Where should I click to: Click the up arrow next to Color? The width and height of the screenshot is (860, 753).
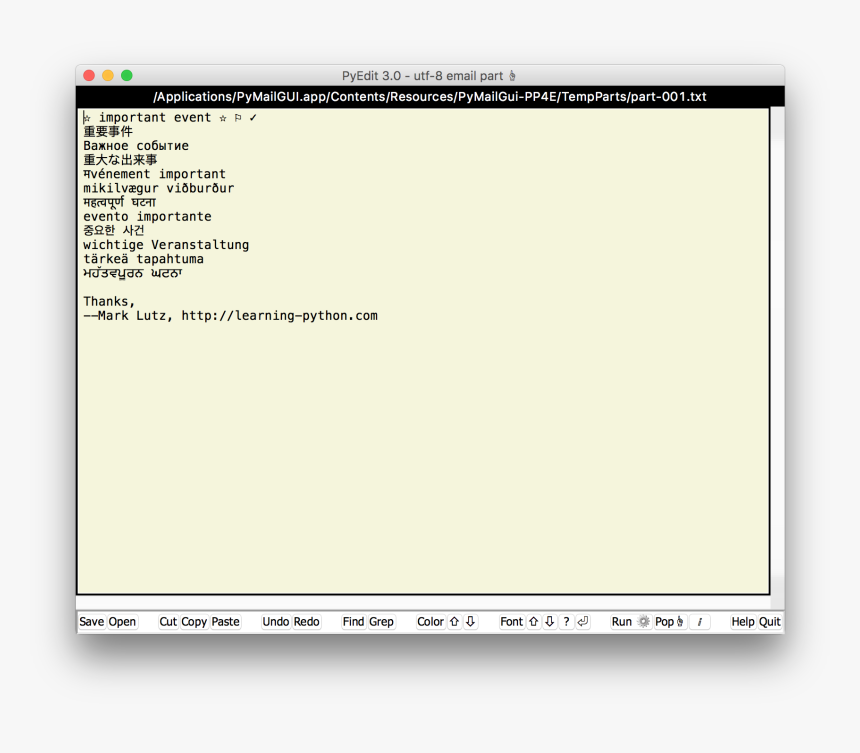click(x=454, y=621)
